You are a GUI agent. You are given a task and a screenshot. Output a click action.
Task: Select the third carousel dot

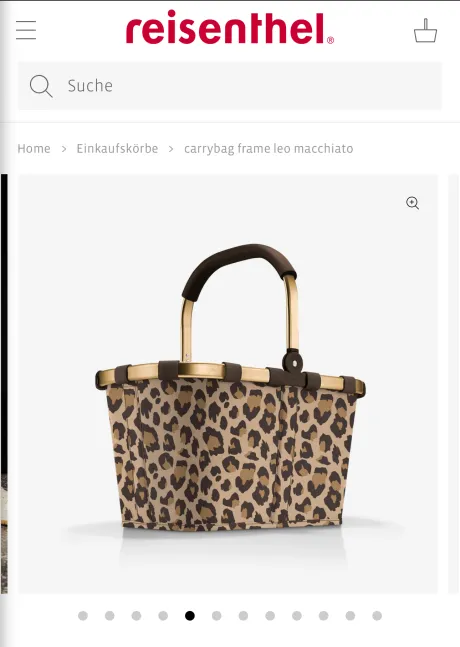click(137, 616)
